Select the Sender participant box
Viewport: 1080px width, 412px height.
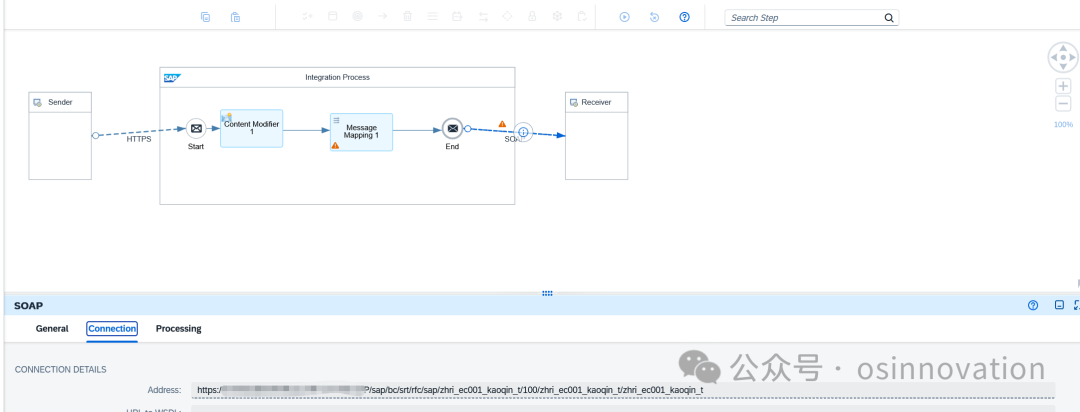click(60, 136)
